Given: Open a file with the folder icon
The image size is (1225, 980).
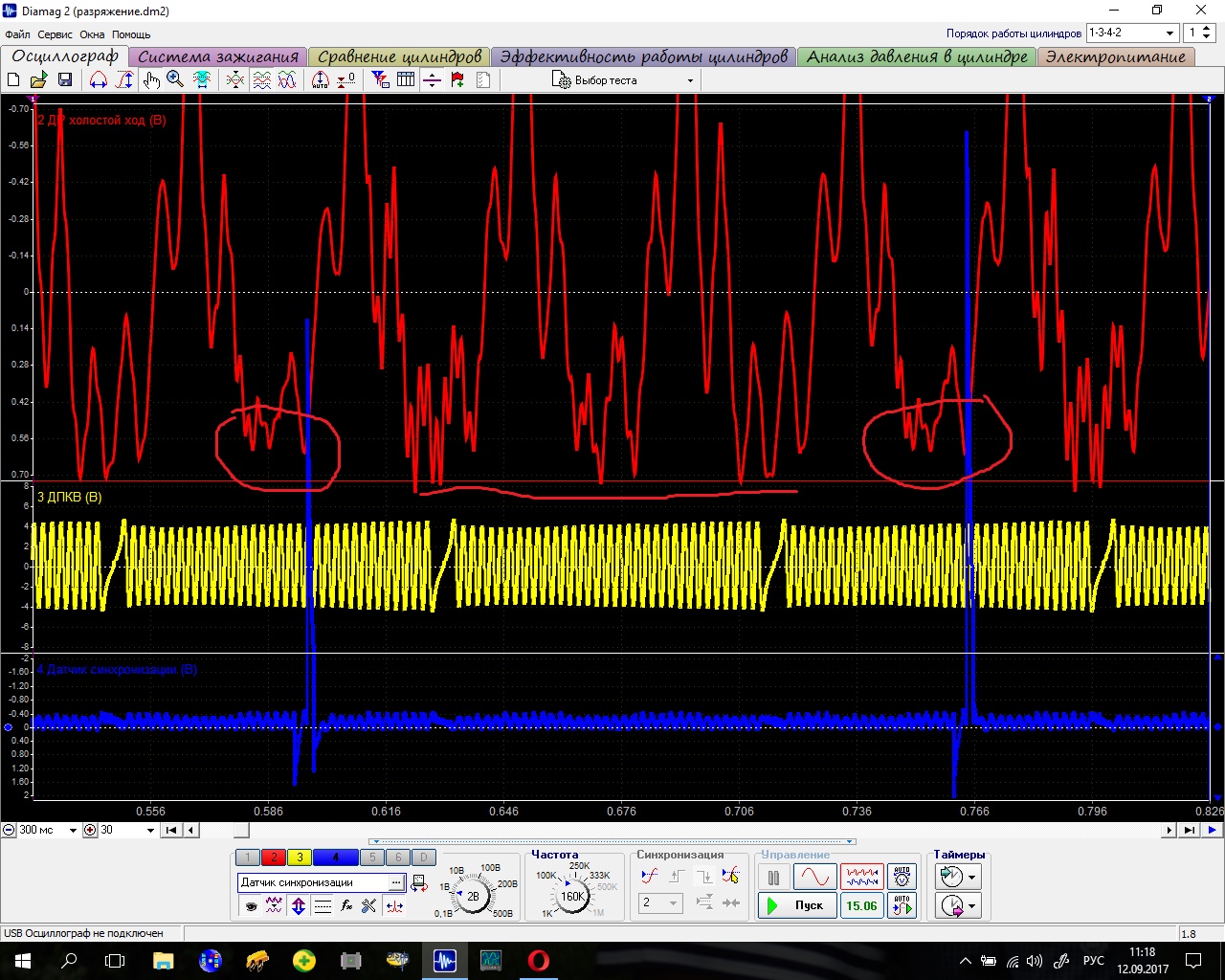Looking at the screenshot, I should tap(39, 79).
